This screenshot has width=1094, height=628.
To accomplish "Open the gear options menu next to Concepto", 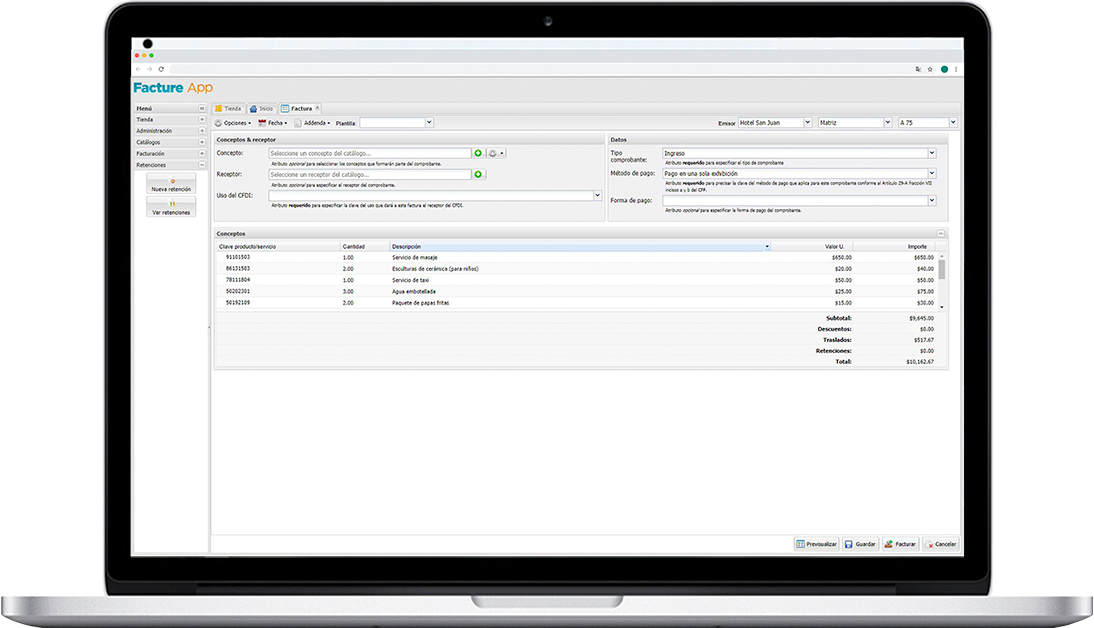I will [496, 153].
